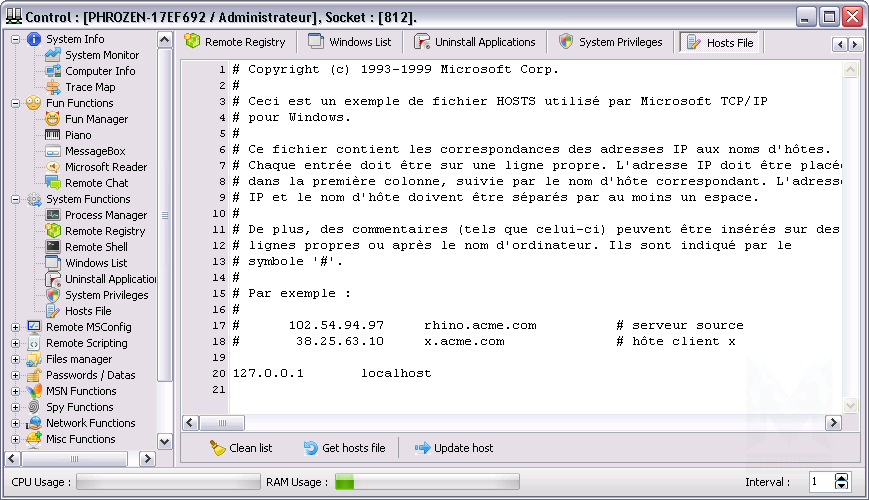Open the System Monitor tree item
This screenshot has width=869, height=500.
tap(102, 55)
